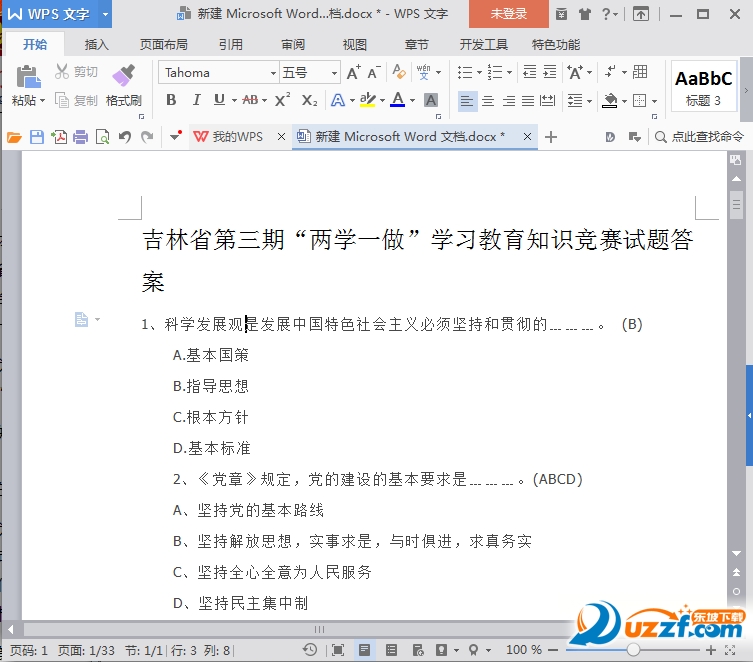Click the save disk icon
The height and width of the screenshot is (662, 753).
coord(37,137)
